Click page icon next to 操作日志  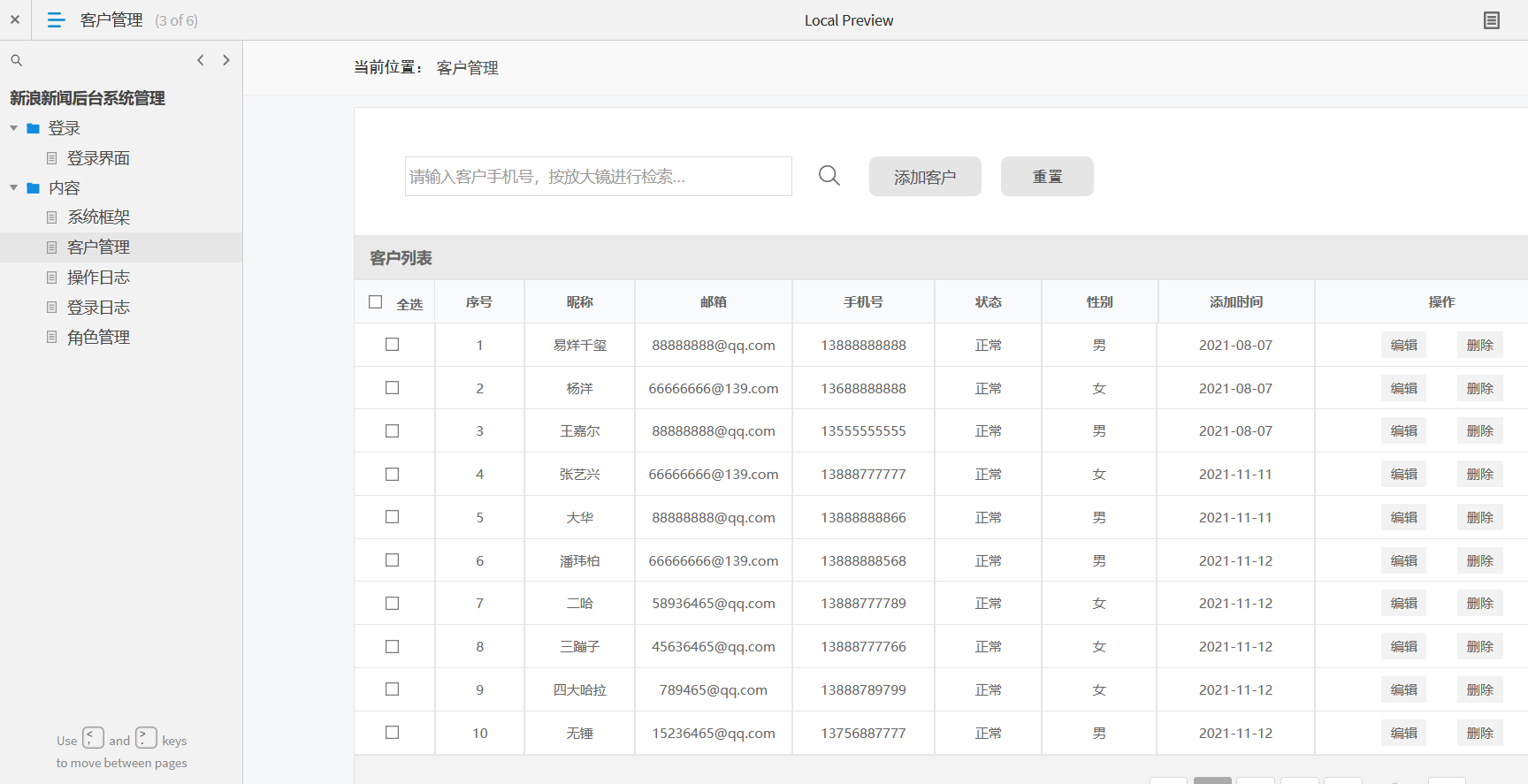tap(52, 278)
